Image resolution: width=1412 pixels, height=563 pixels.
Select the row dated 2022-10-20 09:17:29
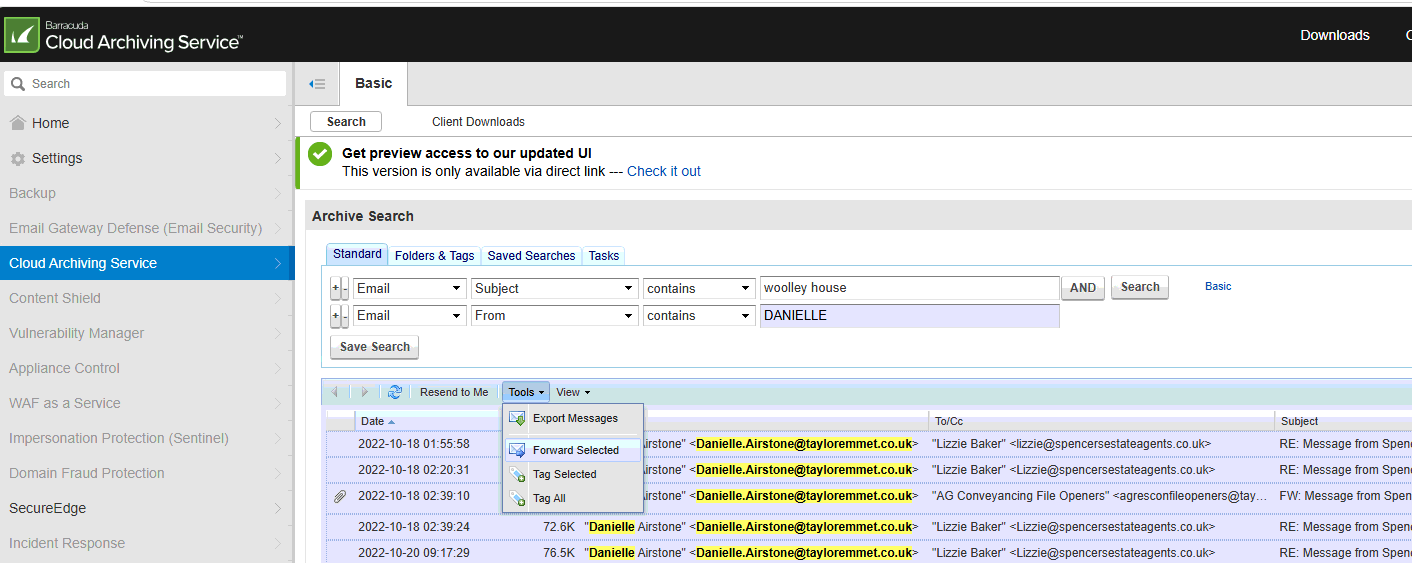coord(869,552)
